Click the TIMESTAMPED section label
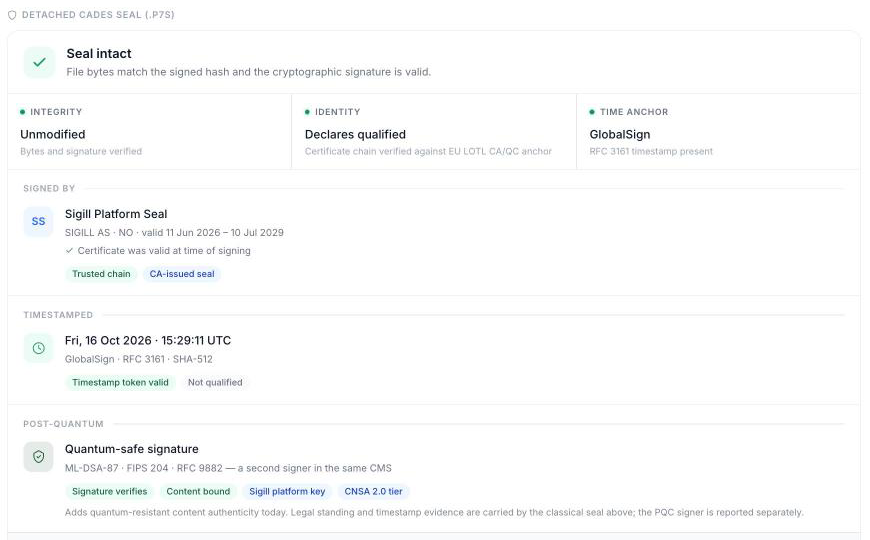The height and width of the screenshot is (540, 870). tap(58, 315)
